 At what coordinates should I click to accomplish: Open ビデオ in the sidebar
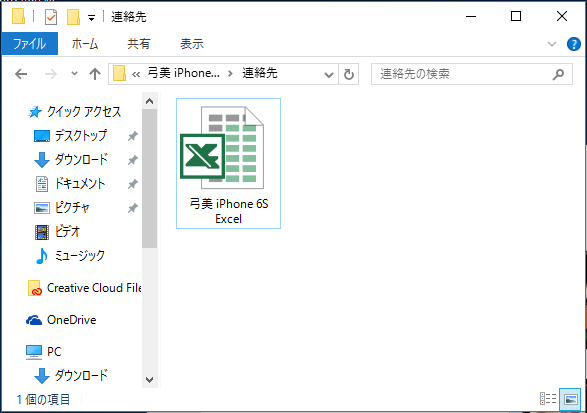click(x=57, y=231)
